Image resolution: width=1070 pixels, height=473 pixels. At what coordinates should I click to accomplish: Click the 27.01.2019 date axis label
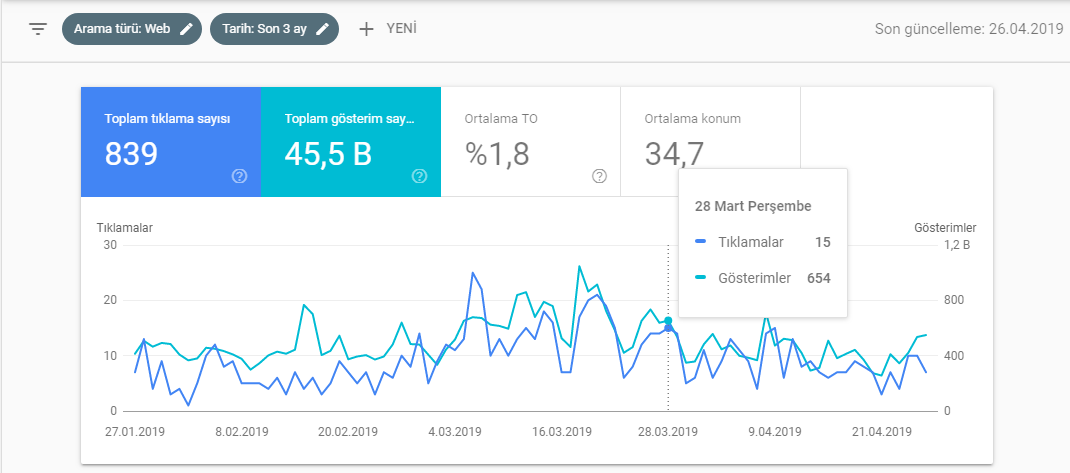(x=135, y=432)
